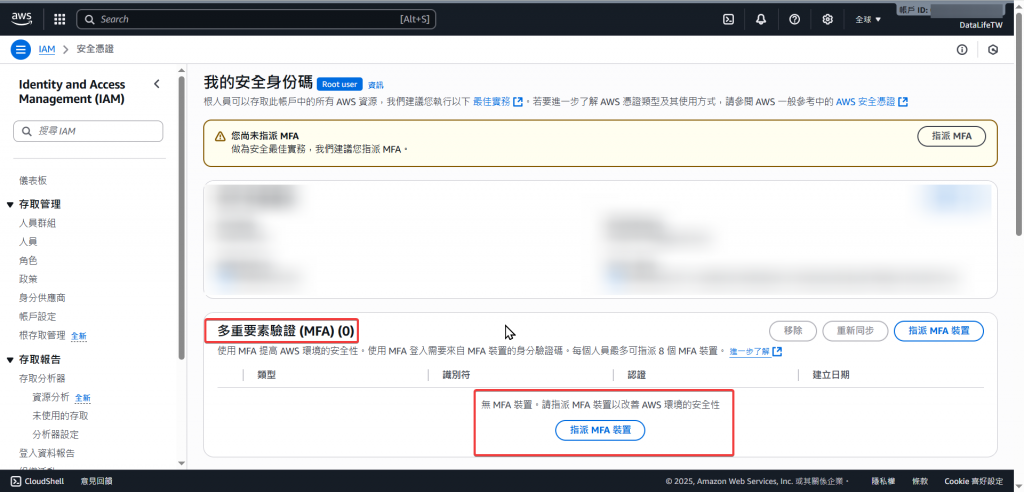Click the 條款 footer link
Screen dimensions: 1024x492
pyautogui.click(x=920, y=481)
